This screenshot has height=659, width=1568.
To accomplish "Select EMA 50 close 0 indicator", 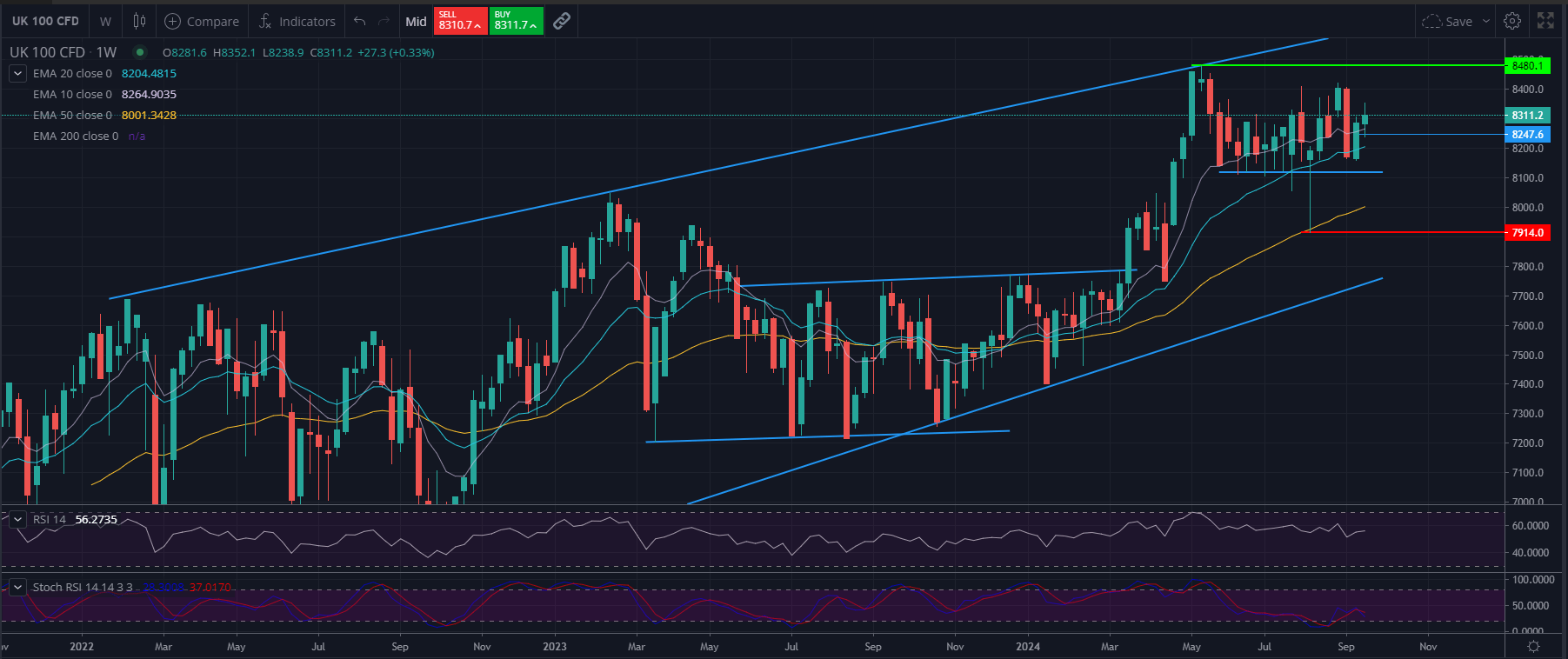I will (x=72, y=116).
